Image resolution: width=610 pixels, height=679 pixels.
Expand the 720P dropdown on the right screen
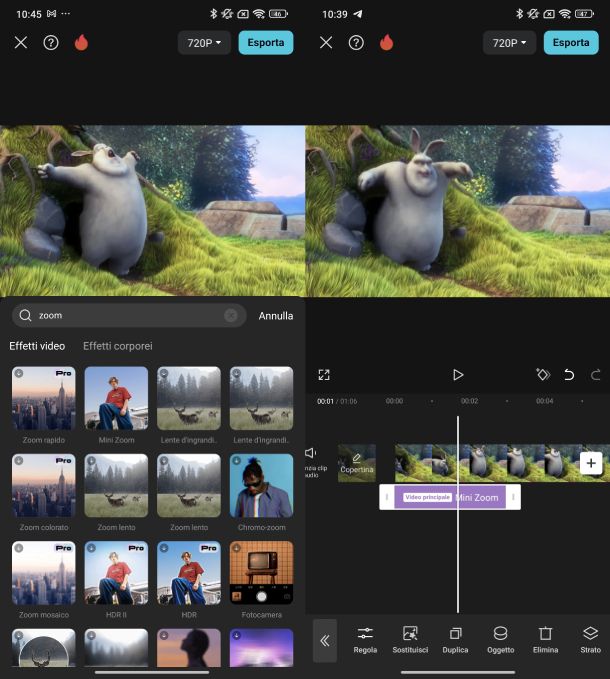[510, 43]
